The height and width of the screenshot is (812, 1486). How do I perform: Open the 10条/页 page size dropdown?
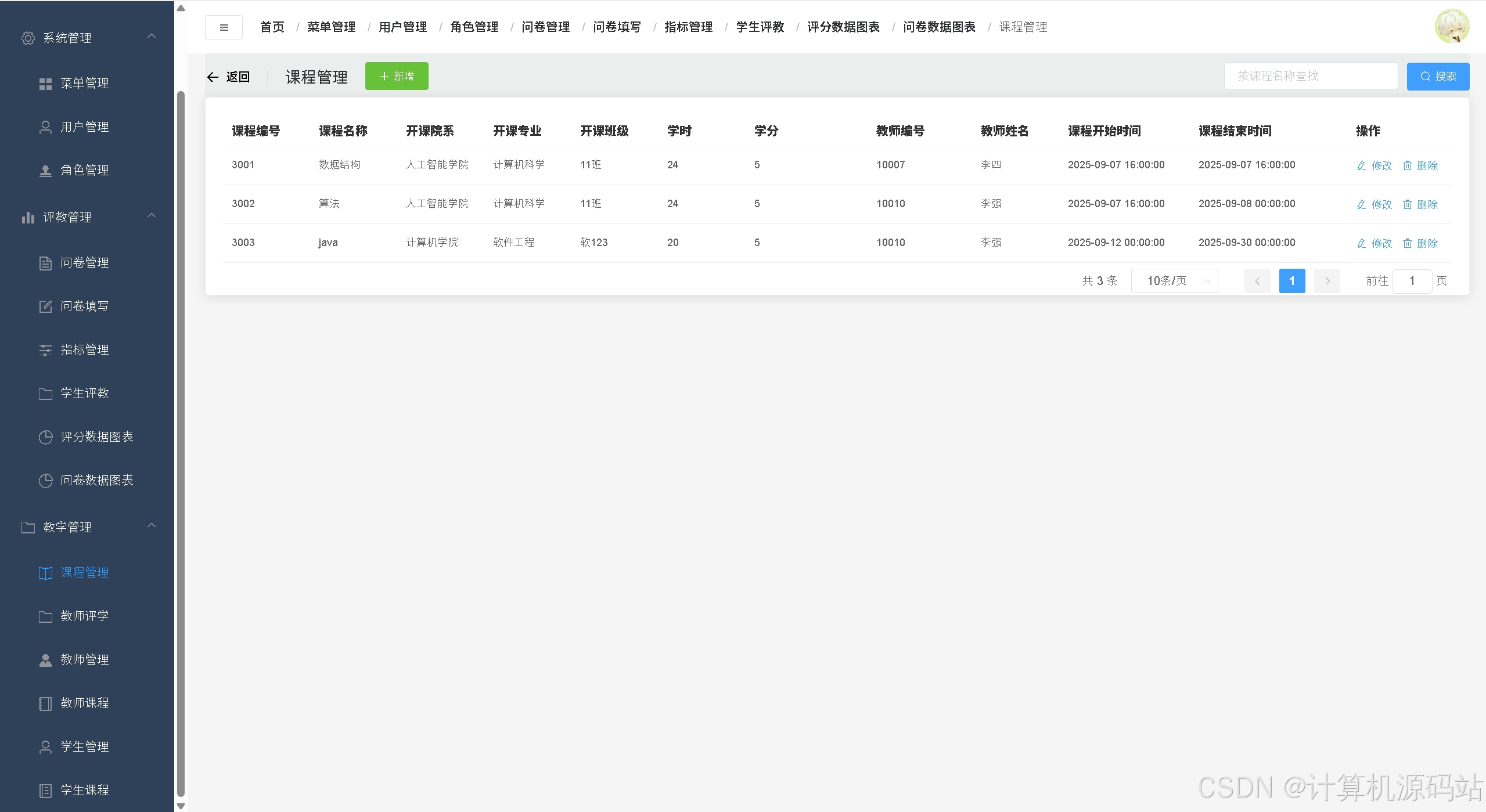point(1174,281)
